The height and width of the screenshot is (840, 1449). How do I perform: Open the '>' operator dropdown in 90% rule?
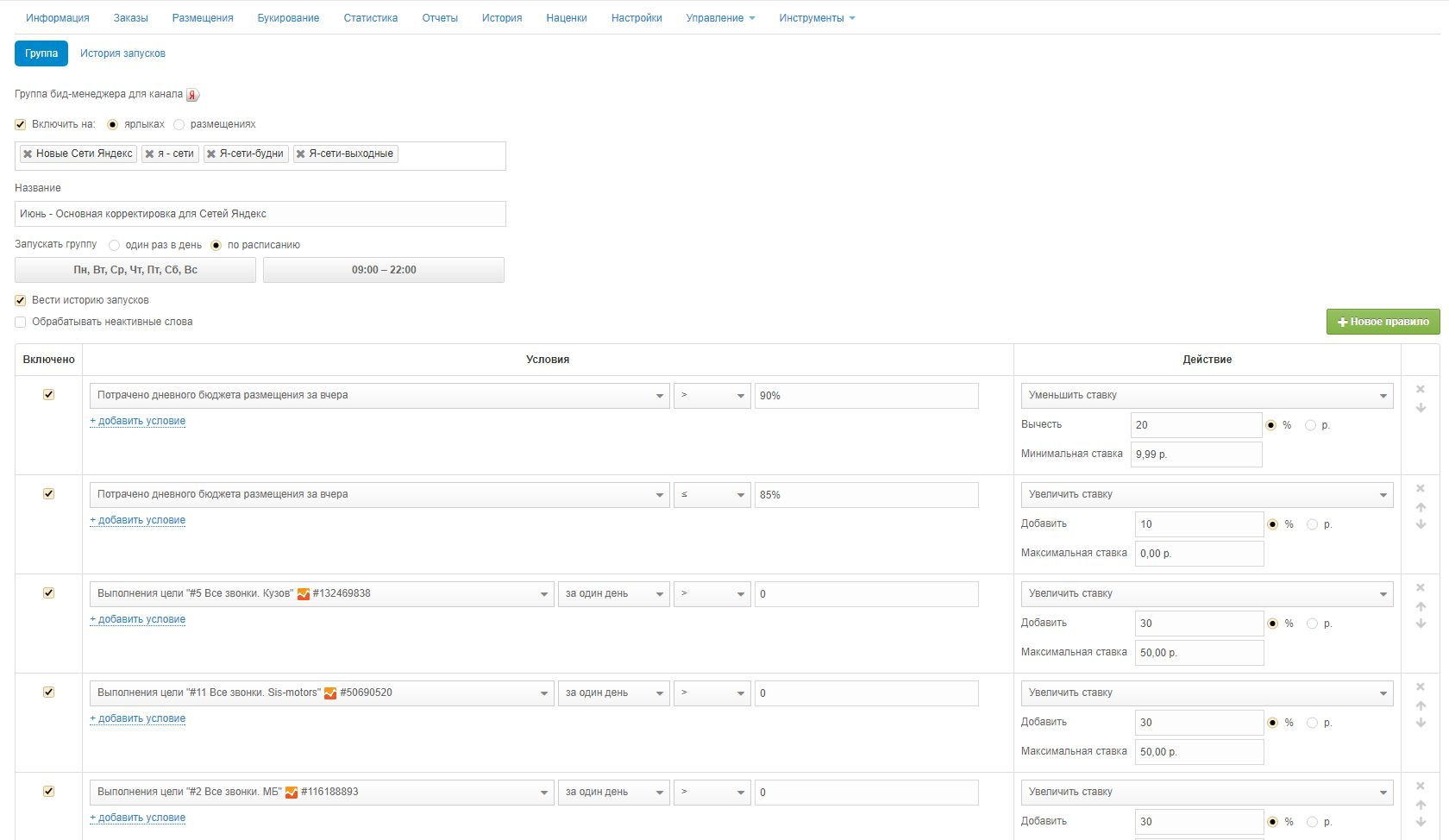pos(712,396)
